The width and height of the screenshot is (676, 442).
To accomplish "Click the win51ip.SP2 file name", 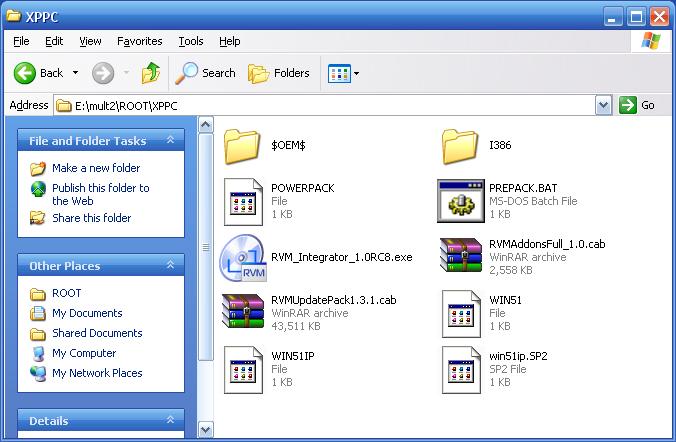I will 518,356.
